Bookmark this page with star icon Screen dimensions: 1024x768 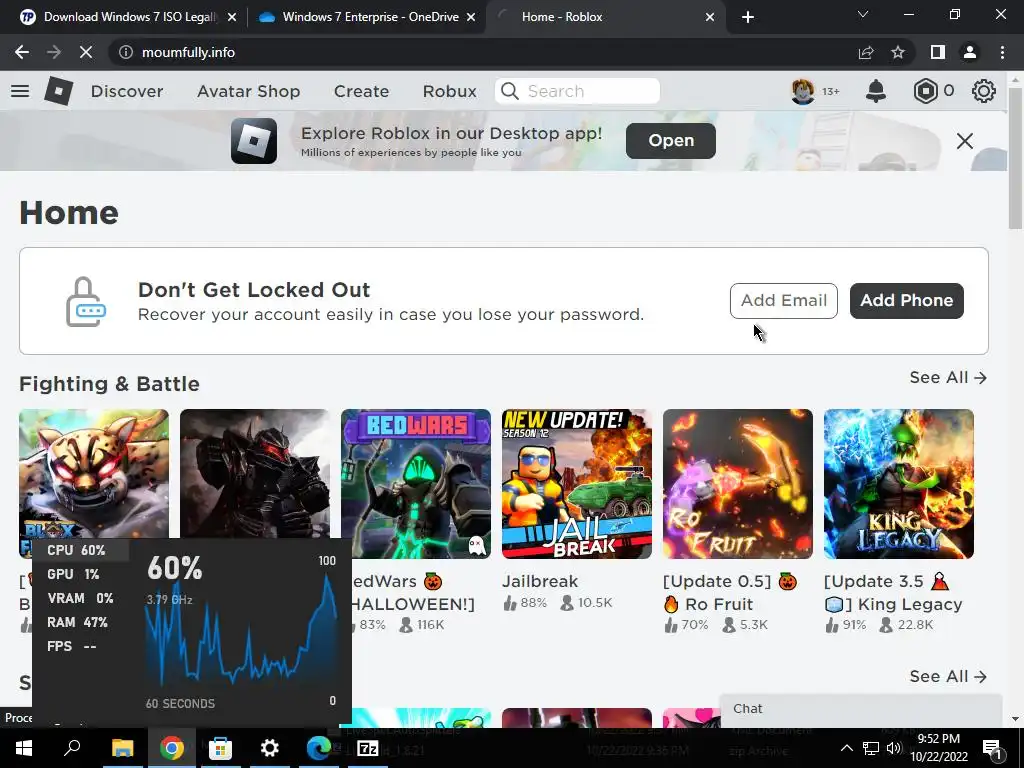coord(898,52)
